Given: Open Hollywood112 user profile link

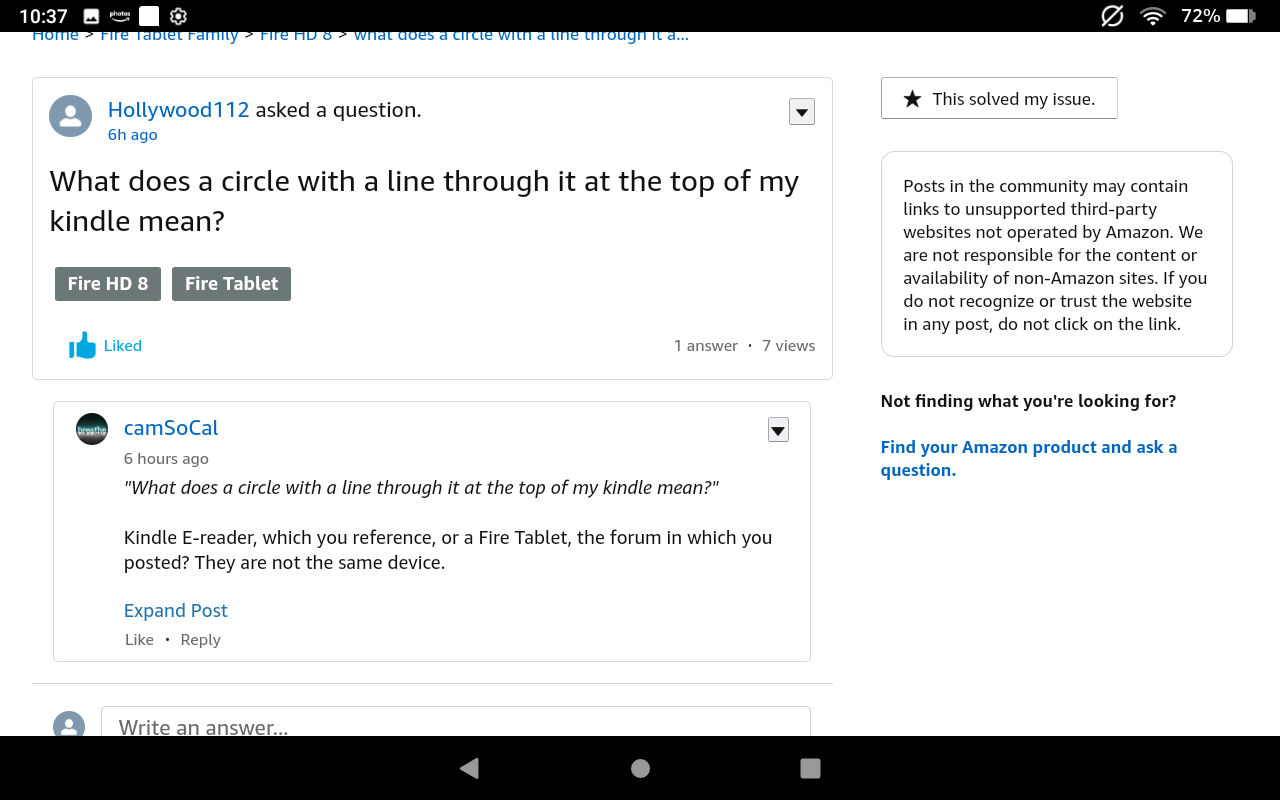Looking at the screenshot, I should [178, 110].
